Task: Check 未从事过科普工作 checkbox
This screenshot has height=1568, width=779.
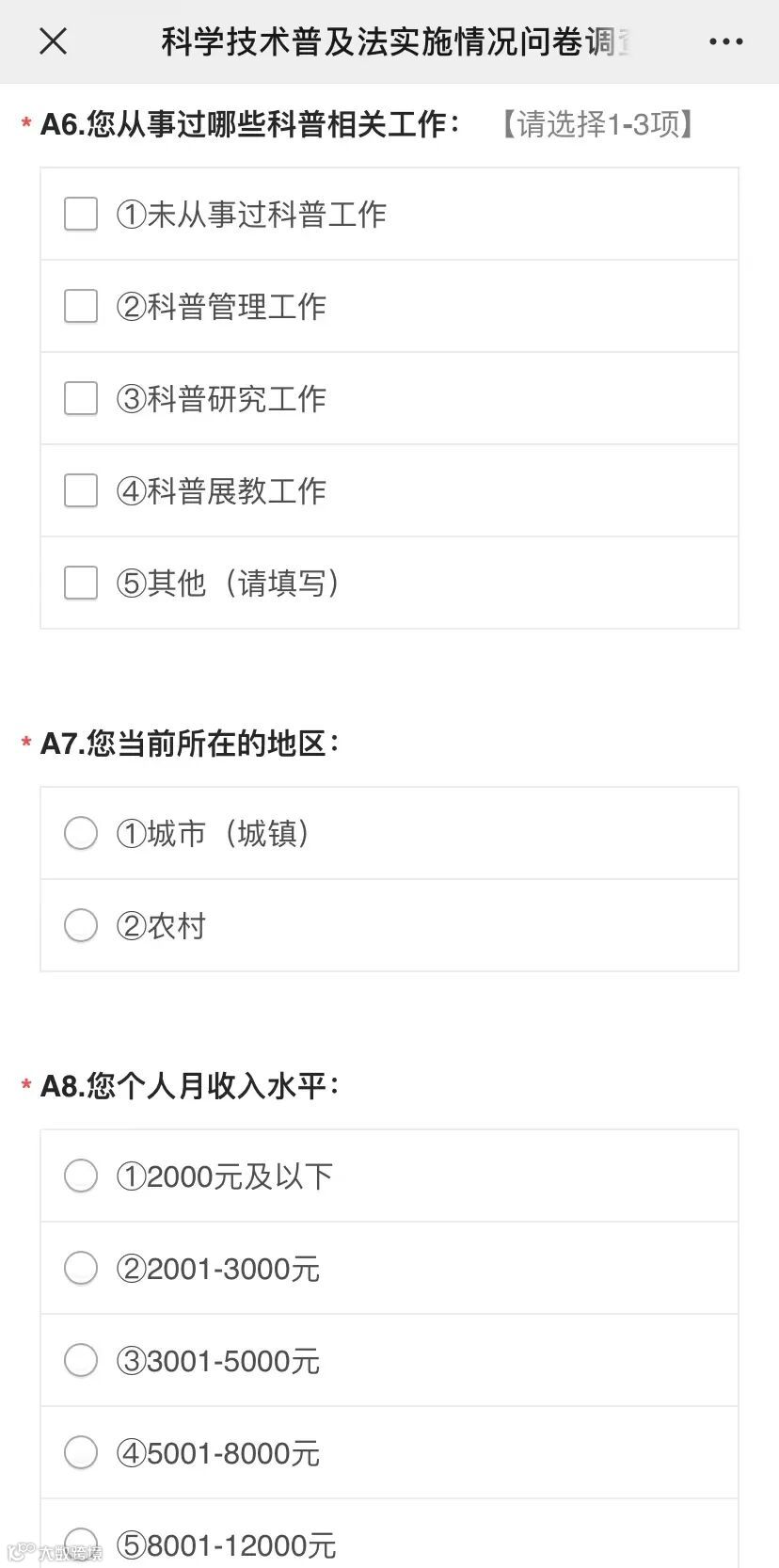Action: (81, 215)
